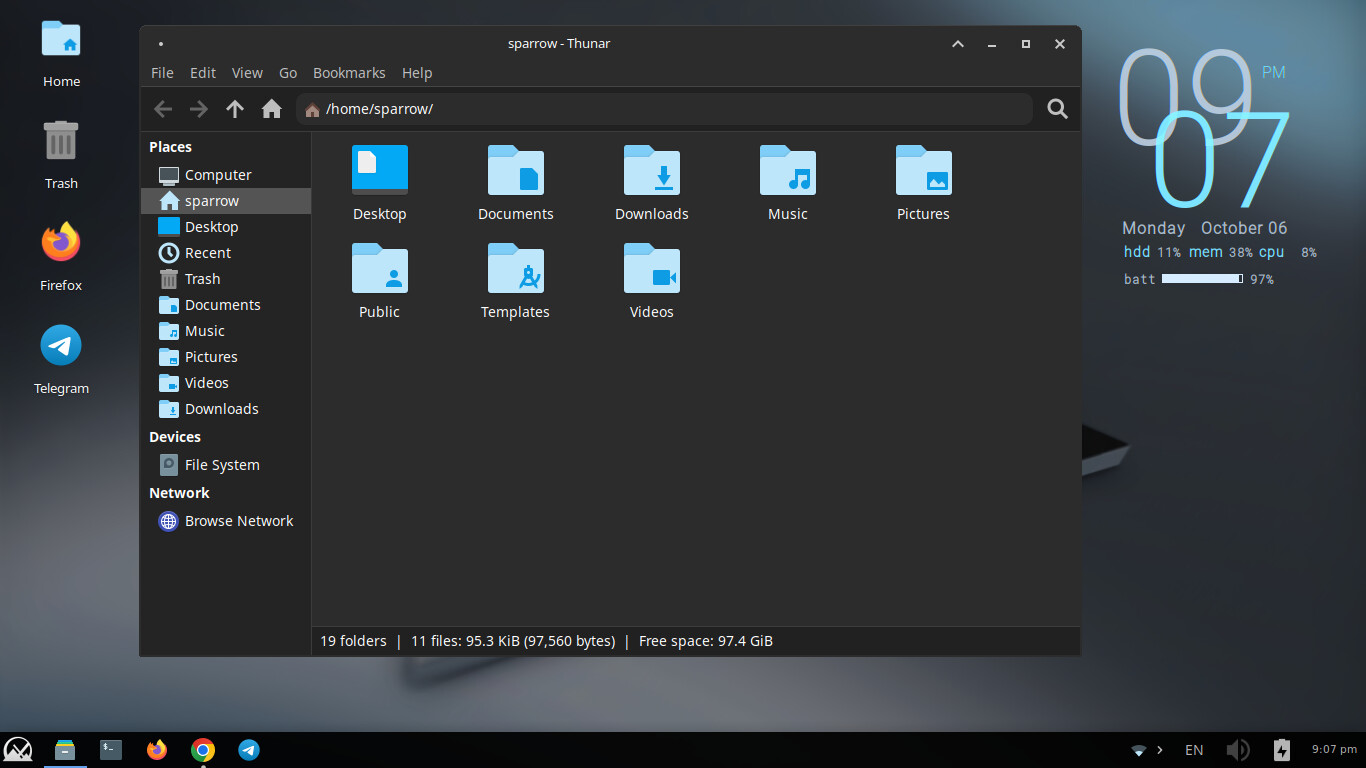Select the Videos folder in main pane

tap(652, 269)
